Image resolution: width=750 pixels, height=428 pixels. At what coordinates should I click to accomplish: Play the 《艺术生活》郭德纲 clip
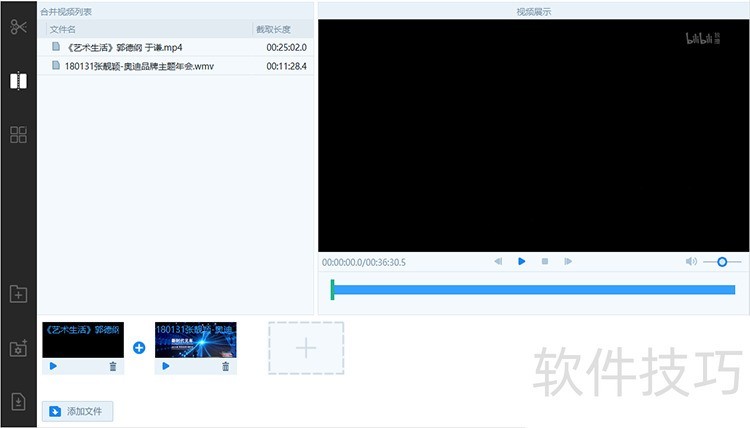click(53, 366)
